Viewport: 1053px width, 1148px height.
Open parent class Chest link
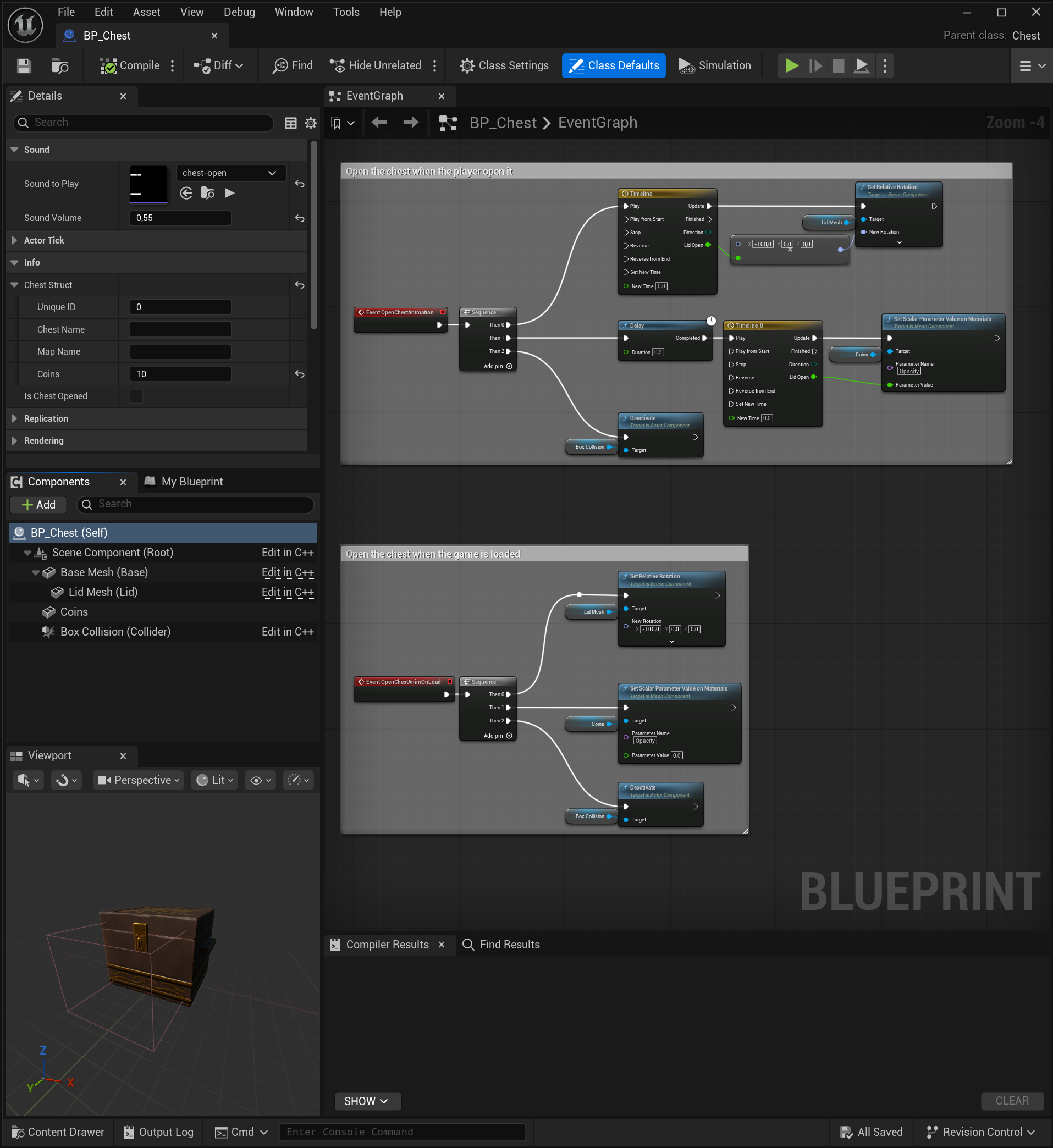tap(1026, 35)
